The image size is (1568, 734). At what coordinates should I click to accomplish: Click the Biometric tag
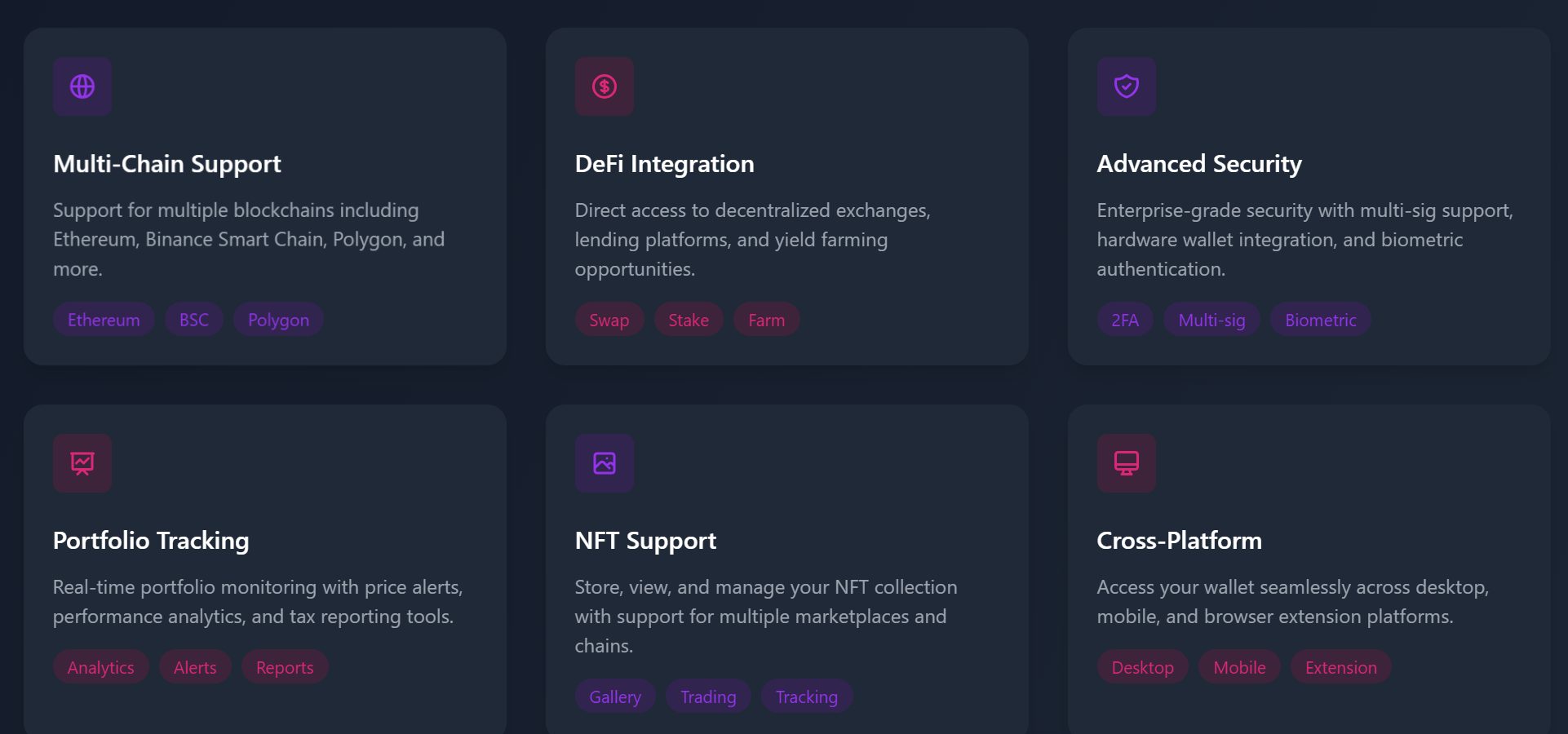[1320, 321]
